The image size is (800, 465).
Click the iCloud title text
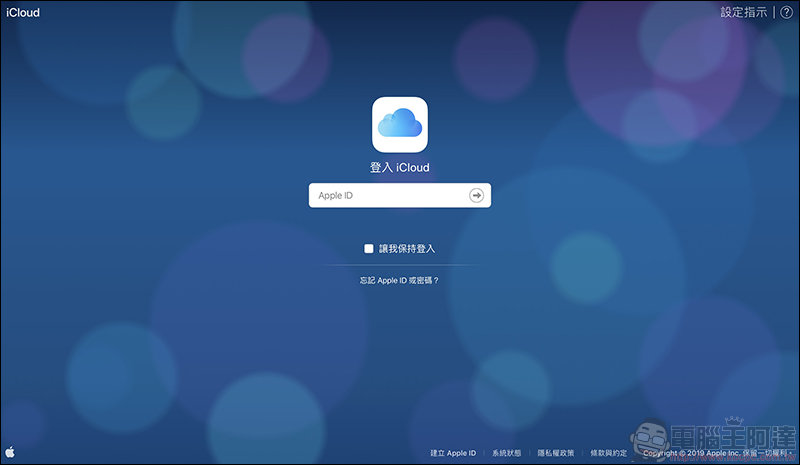(23, 12)
